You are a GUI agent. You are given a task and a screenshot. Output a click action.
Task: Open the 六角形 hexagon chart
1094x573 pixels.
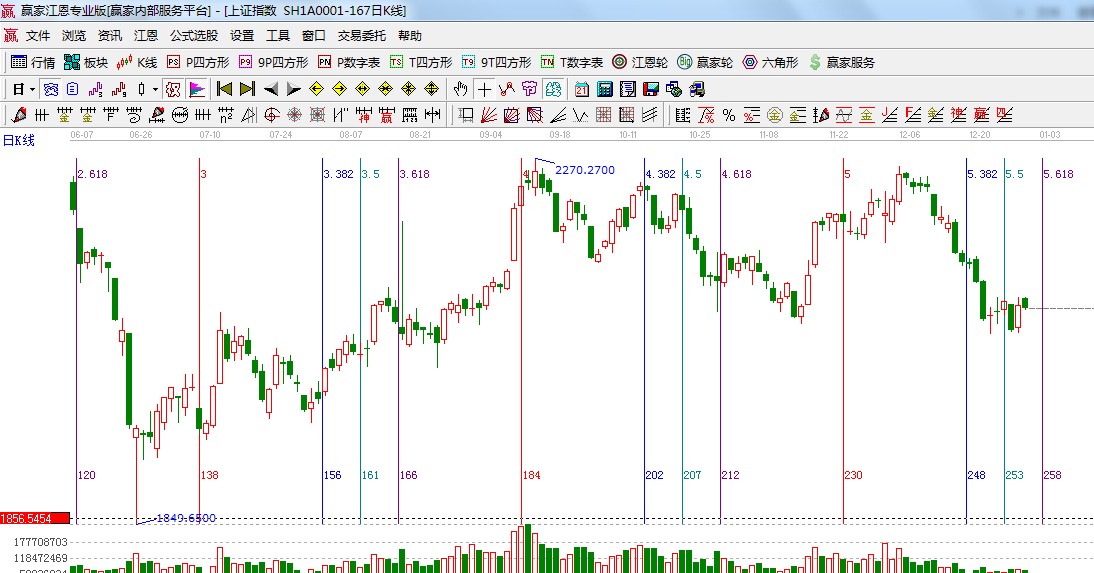pyautogui.click(x=770, y=62)
